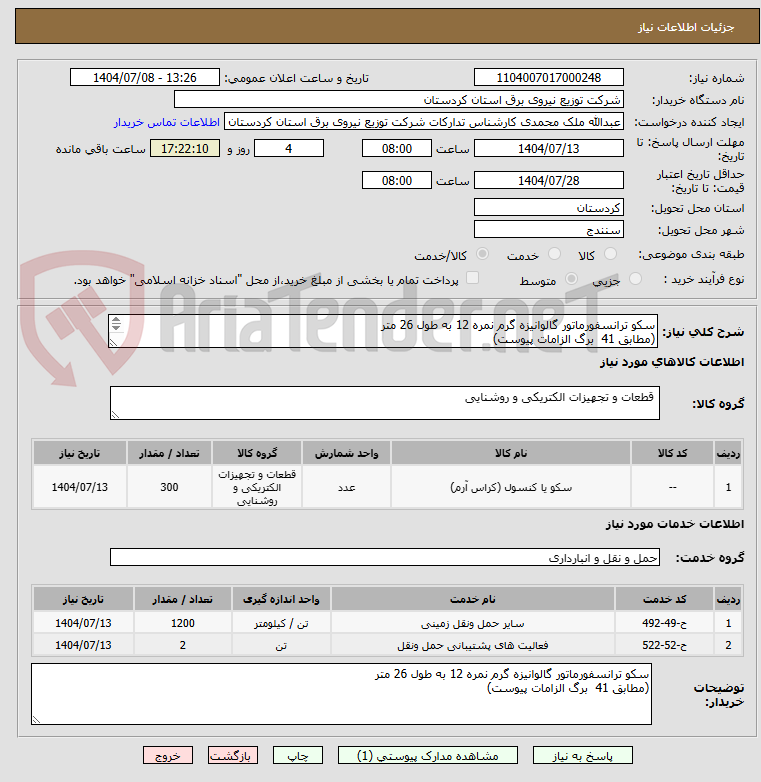Click the service code ح-49-492
Image resolution: width=761 pixels, height=782 pixels.
pyautogui.click(x=664, y=623)
